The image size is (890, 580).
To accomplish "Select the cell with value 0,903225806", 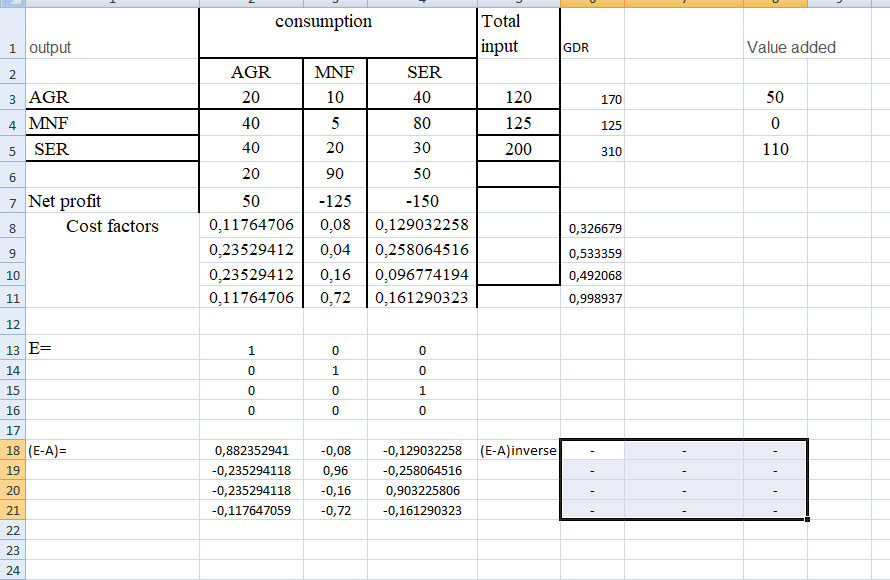I will [421, 490].
